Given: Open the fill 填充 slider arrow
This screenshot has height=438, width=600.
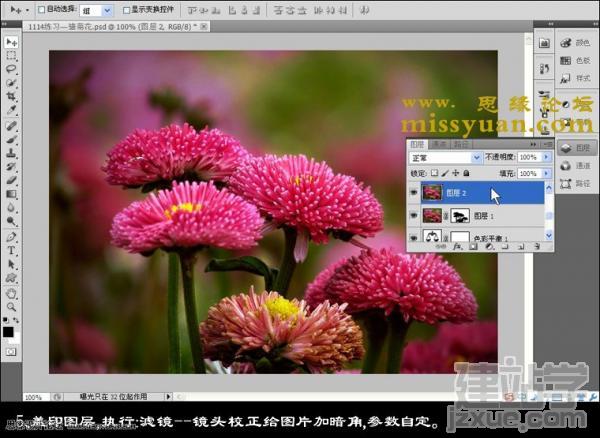Looking at the screenshot, I should 546,174.
